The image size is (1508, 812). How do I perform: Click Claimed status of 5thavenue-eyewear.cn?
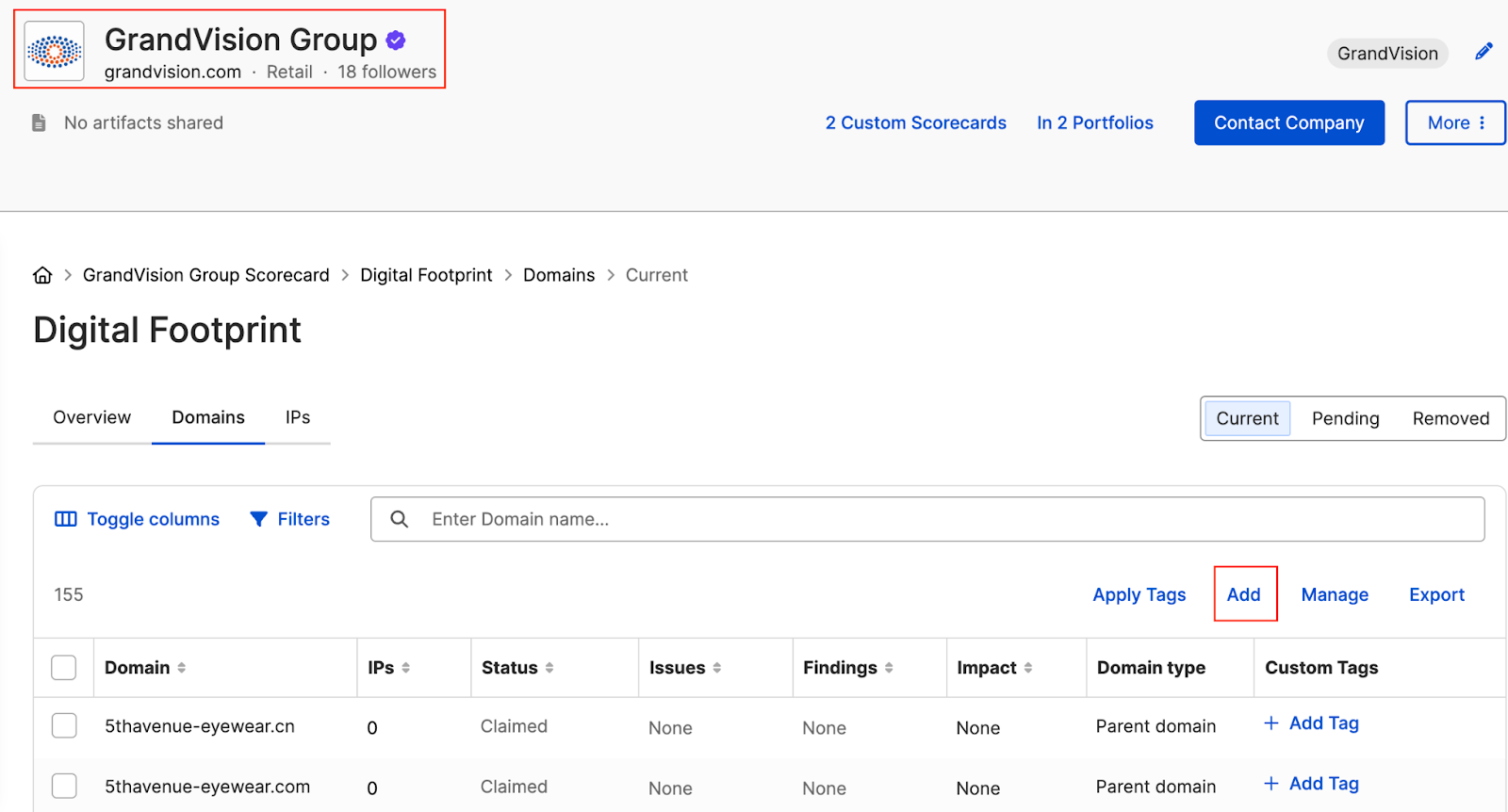[x=514, y=726]
